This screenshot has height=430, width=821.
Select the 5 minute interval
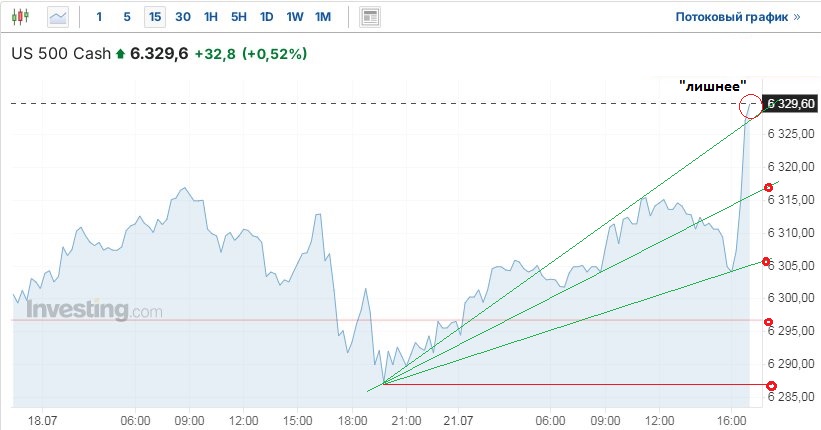[126, 17]
